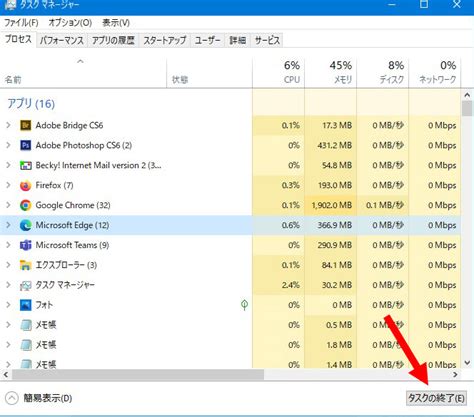Screen dimensions: 474x417
Task: Switch to the サービス tab
Action: [x=267, y=41]
